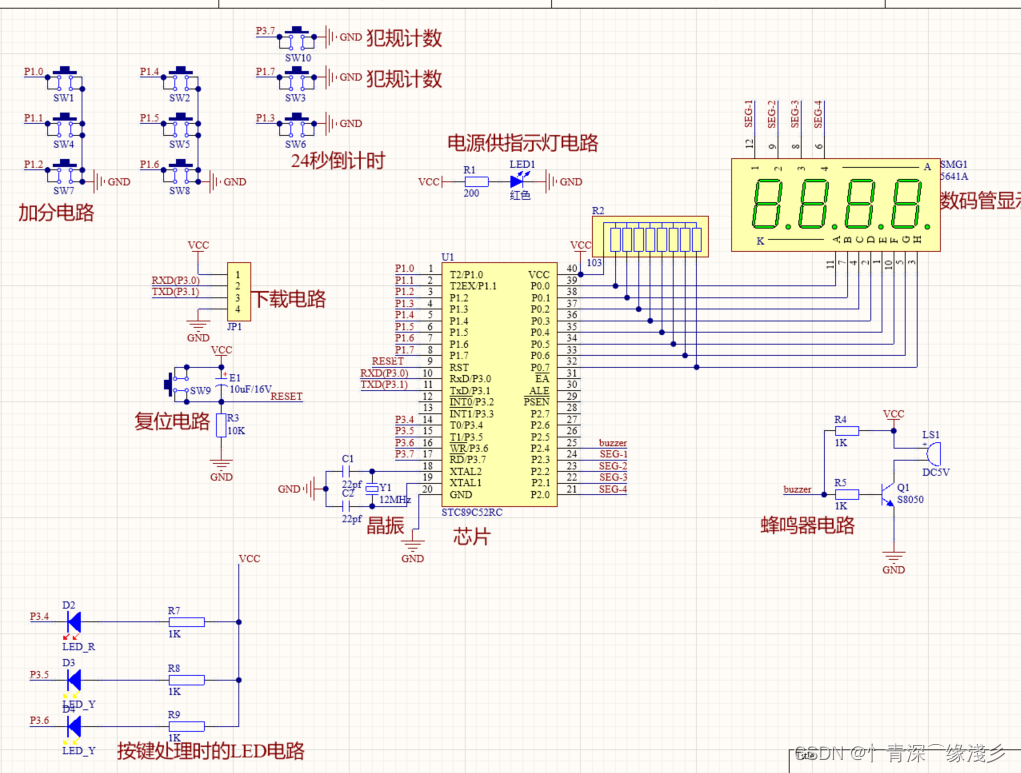Viewport: 1021px width, 773px height.
Task: Select capacitor C1 symbol
Action: (347, 471)
